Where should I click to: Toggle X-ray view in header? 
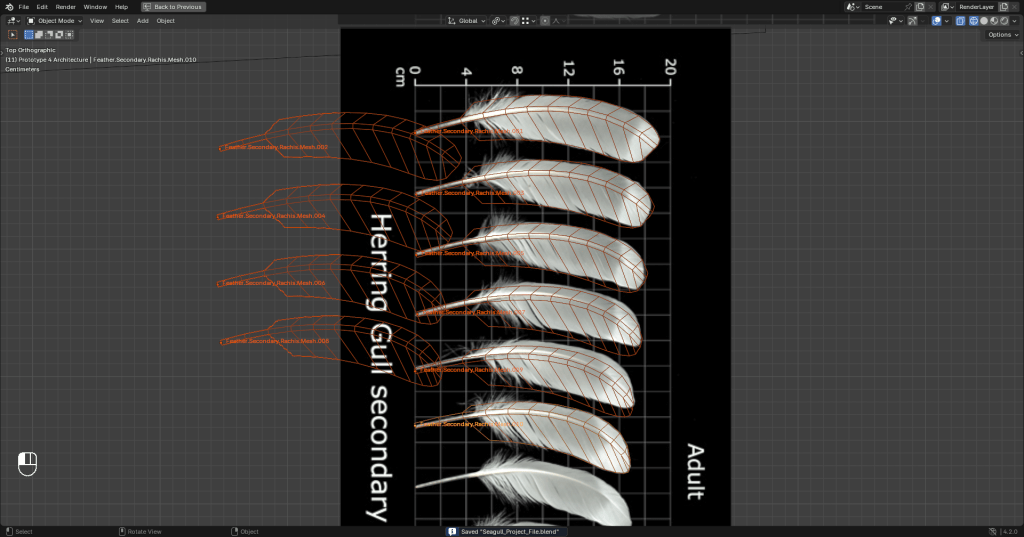(x=960, y=20)
